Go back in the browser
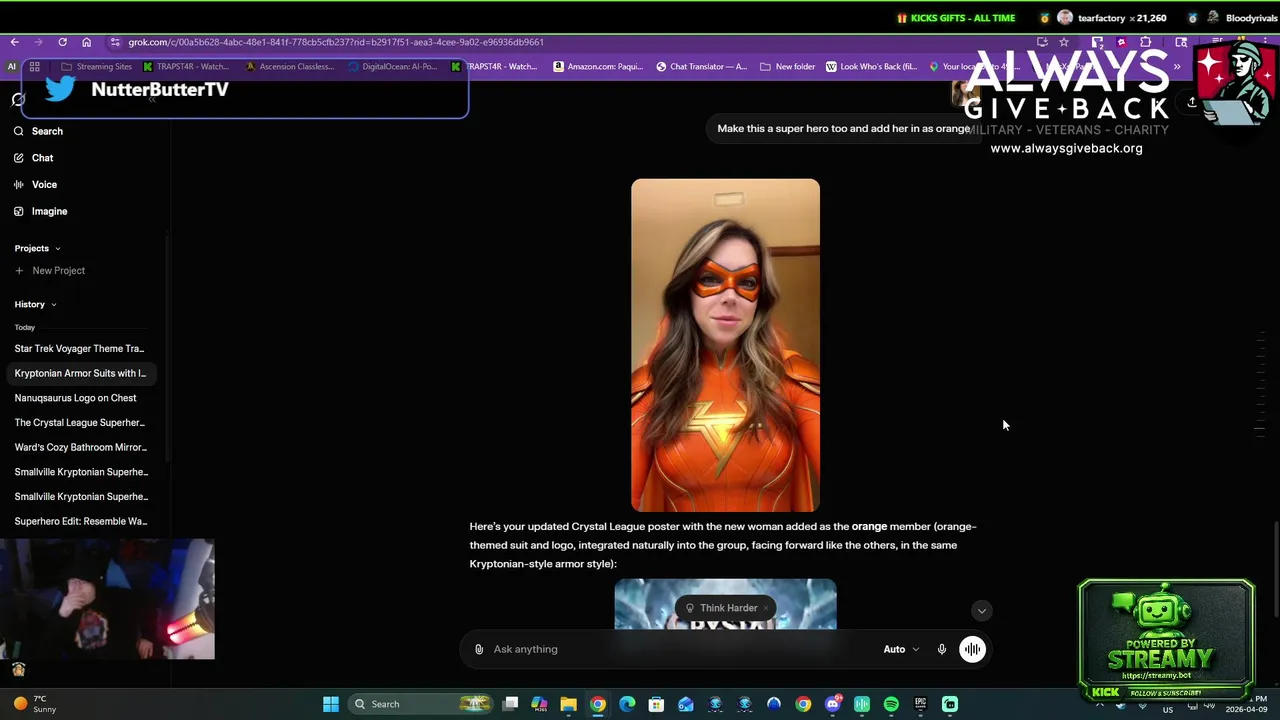 [14, 42]
